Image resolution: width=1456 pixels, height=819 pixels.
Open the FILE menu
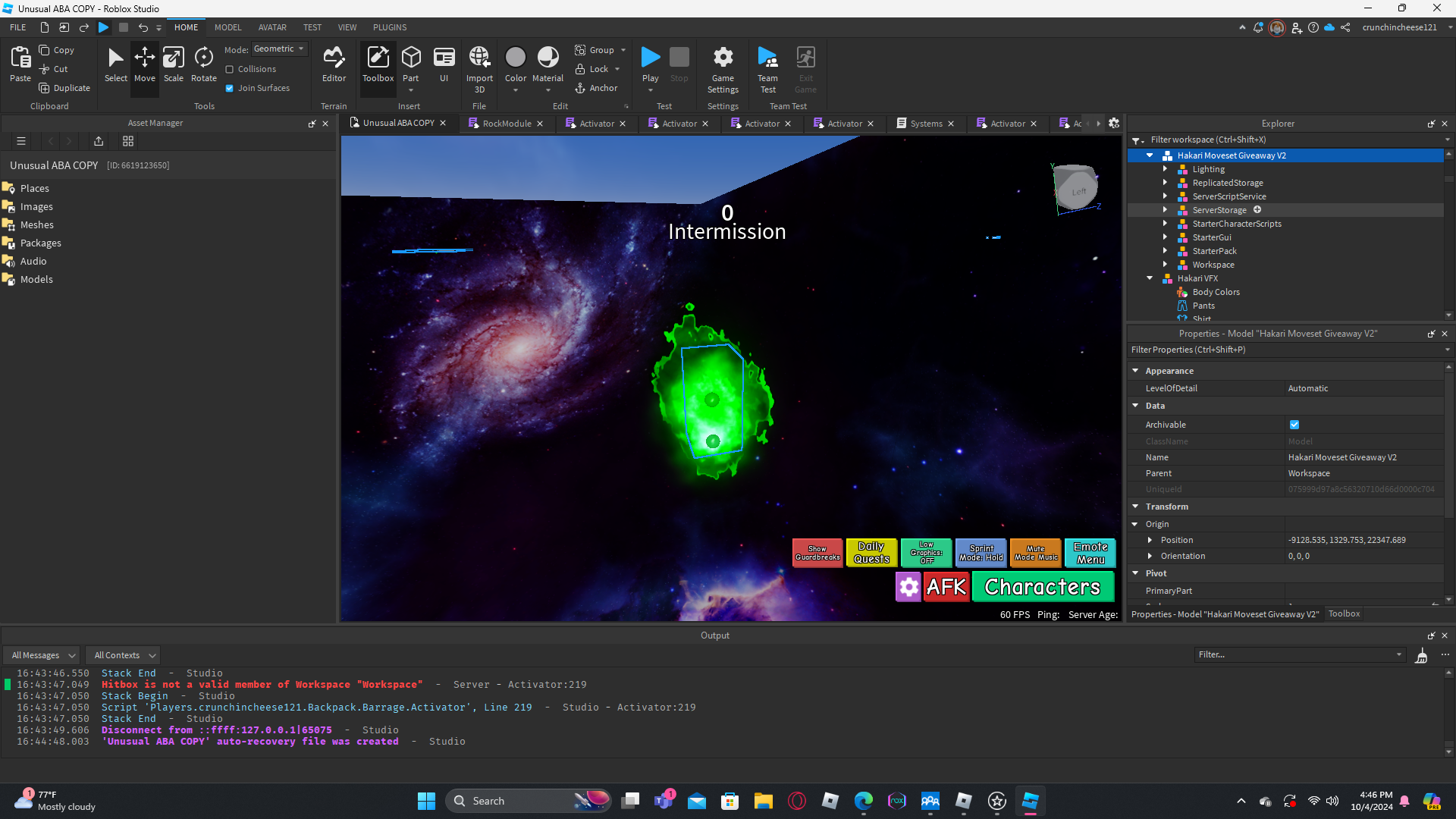coord(17,27)
